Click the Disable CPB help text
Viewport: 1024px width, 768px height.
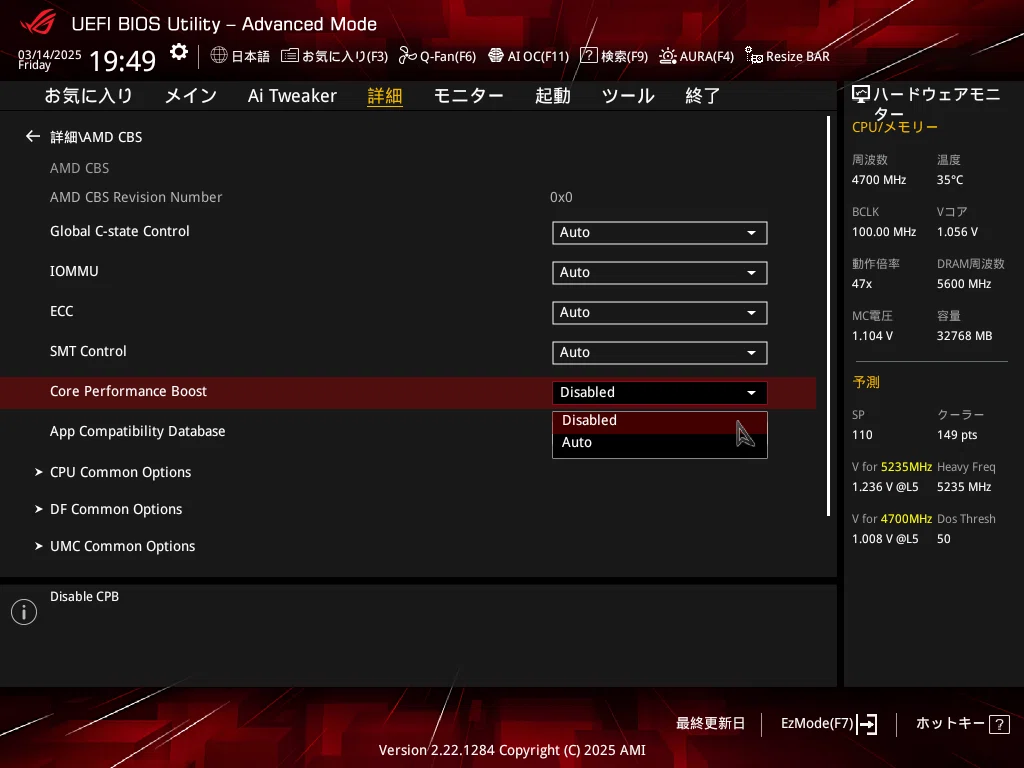pos(84,597)
